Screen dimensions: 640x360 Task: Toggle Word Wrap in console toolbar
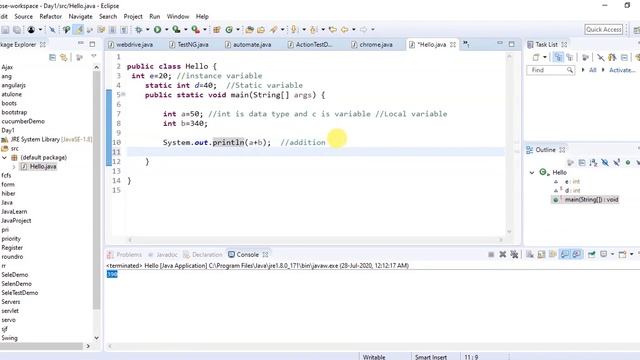[553, 254]
